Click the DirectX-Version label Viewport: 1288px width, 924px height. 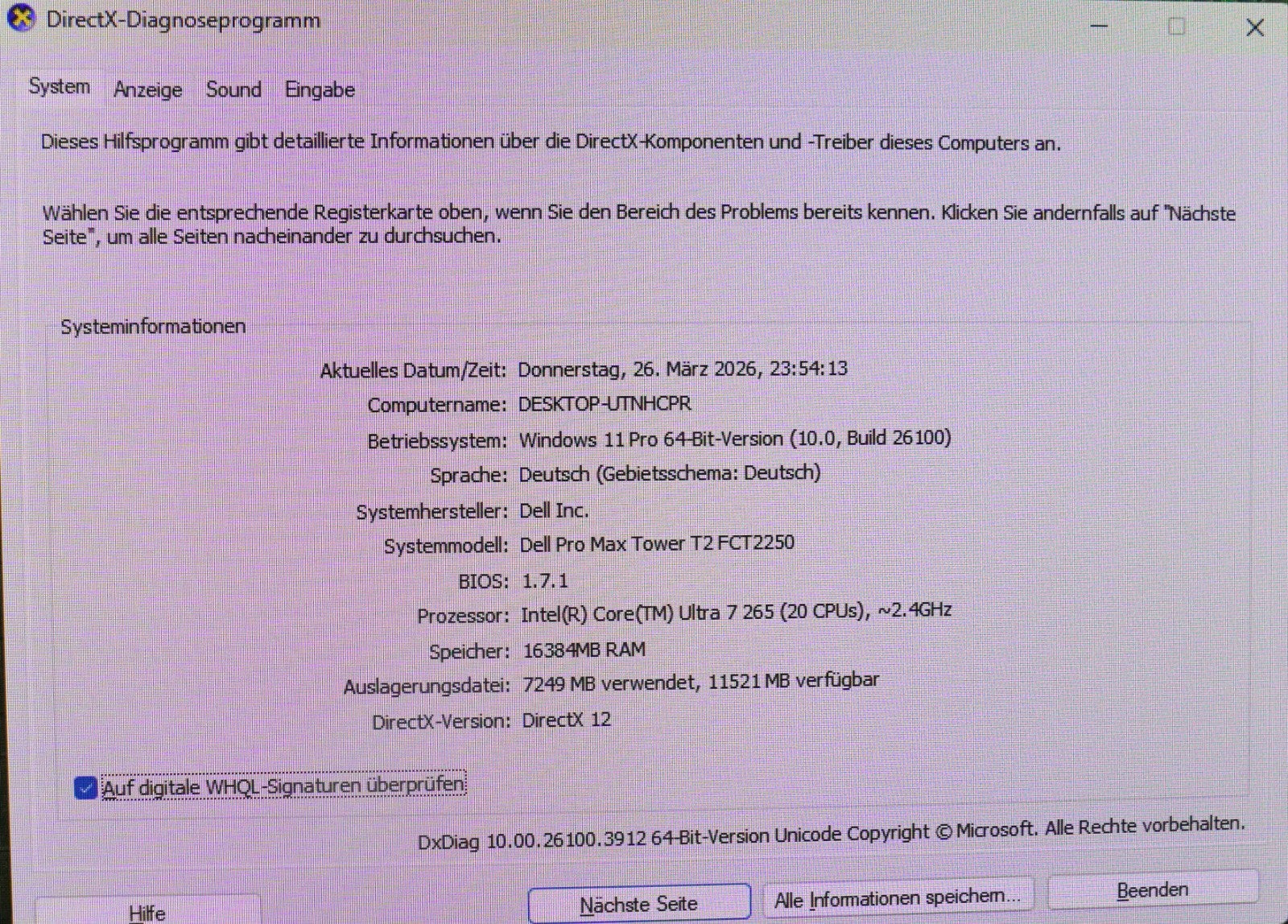point(441,722)
